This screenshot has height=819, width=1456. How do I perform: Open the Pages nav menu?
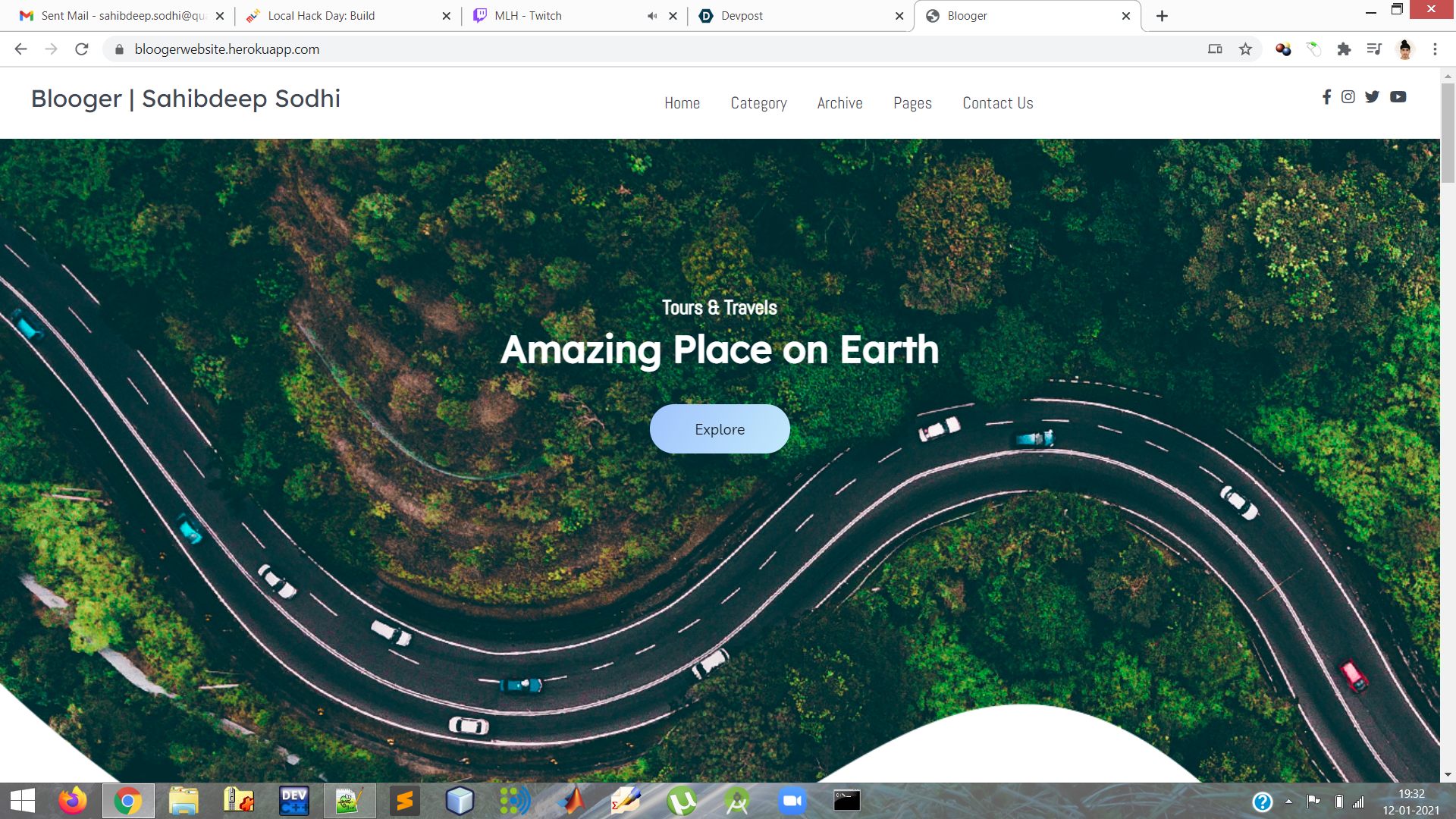pos(912,103)
